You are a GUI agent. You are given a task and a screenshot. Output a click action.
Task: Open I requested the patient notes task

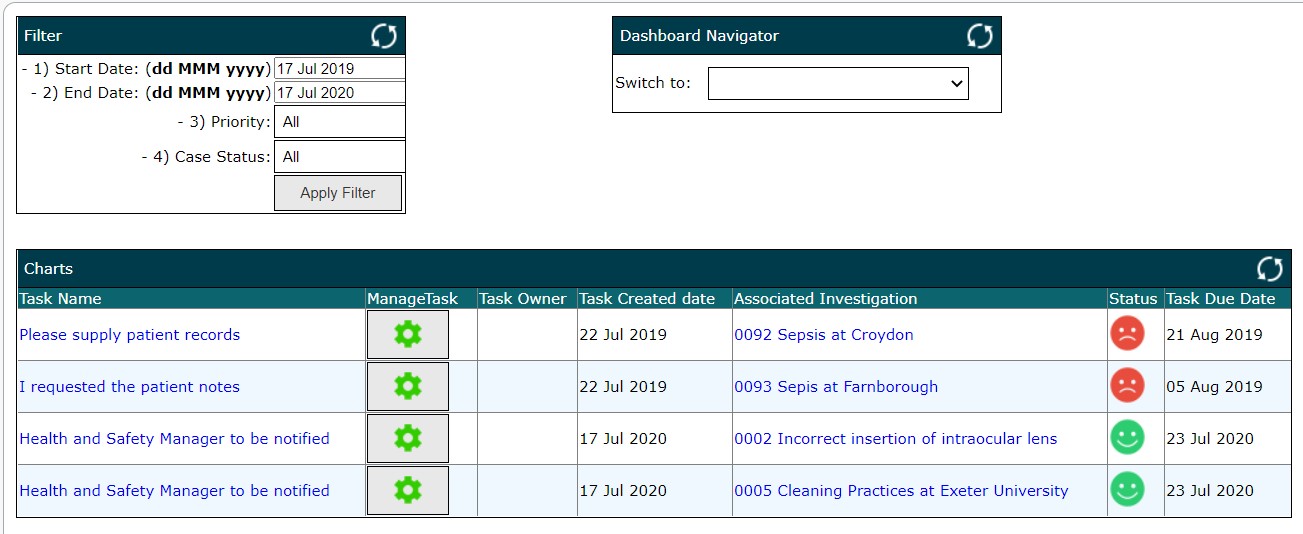click(130, 387)
